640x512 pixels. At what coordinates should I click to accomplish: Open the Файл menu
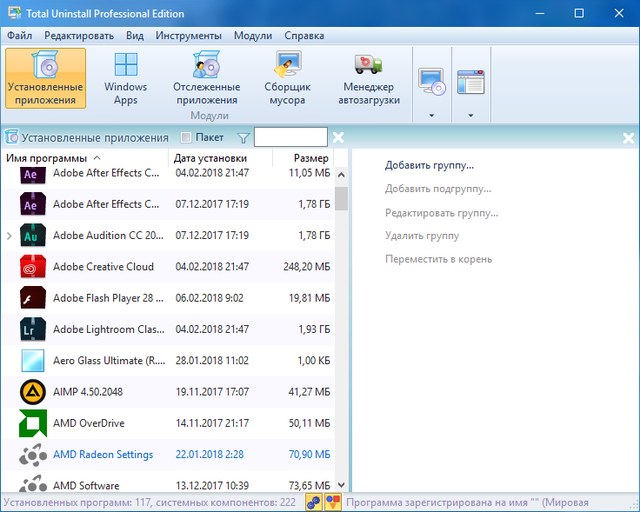(x=19, y=35)
